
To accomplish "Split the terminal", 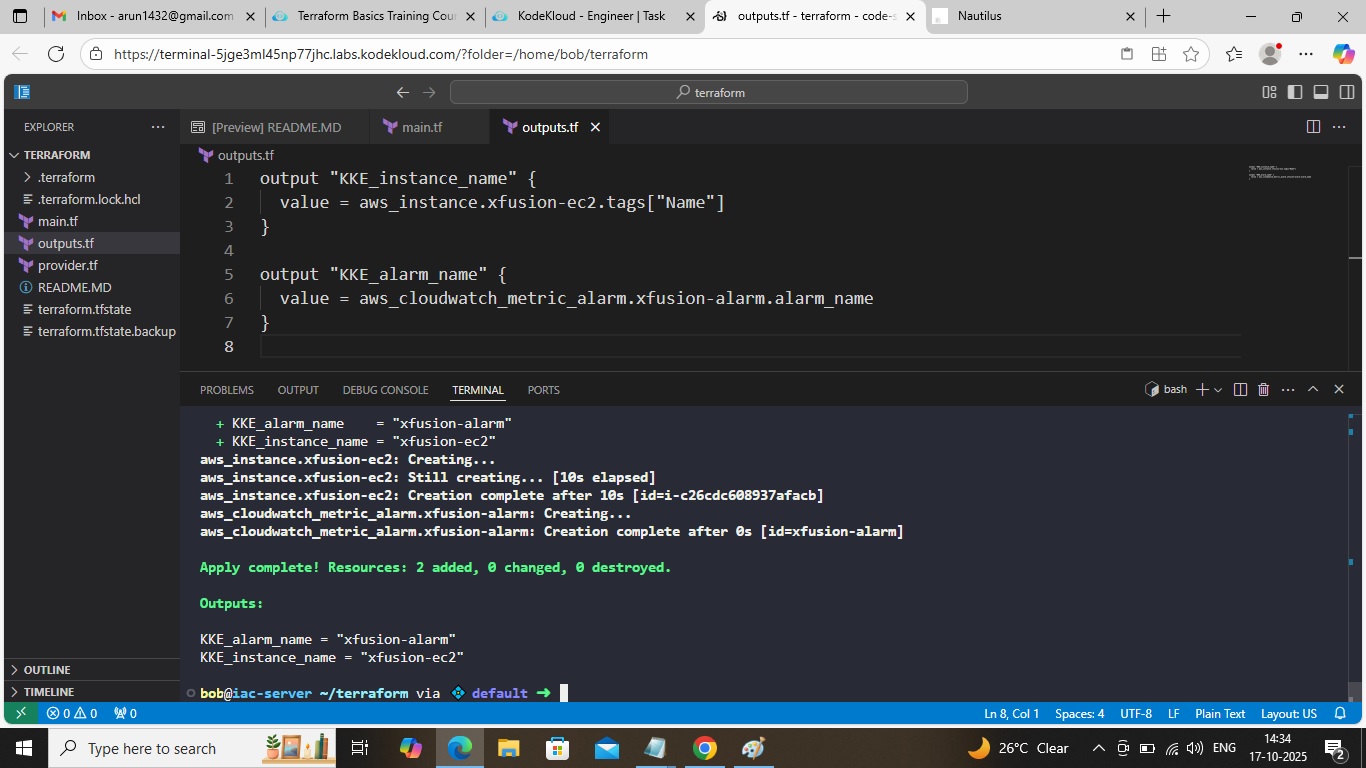I will point(1240,389).
